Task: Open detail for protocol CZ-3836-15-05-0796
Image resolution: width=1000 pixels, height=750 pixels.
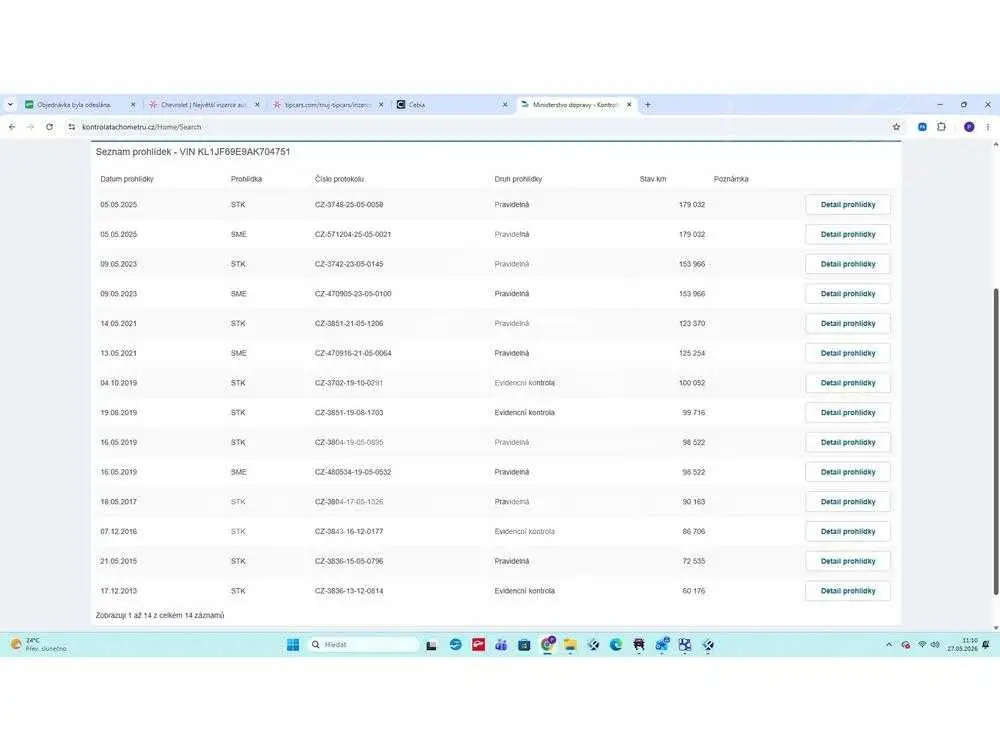Action: click(848, 561)
